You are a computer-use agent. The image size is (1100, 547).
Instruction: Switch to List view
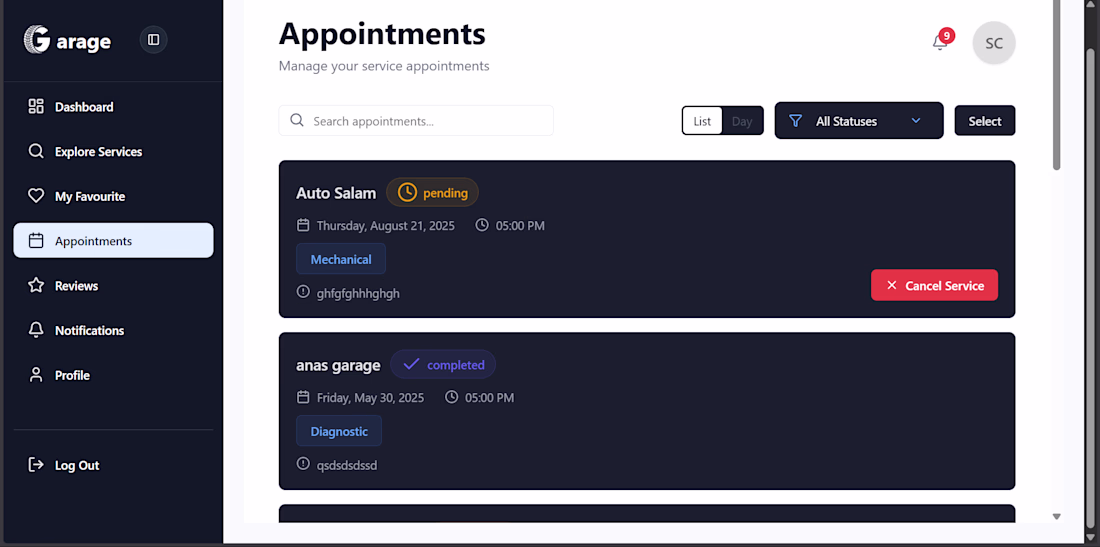click(x=702, y=121)
